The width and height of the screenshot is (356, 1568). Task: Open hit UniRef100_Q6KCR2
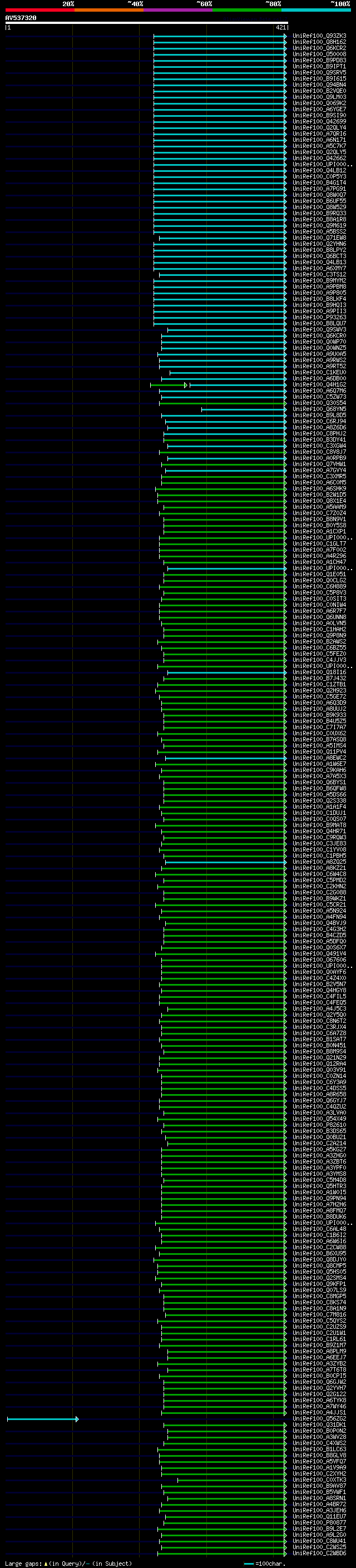(319, 48)
